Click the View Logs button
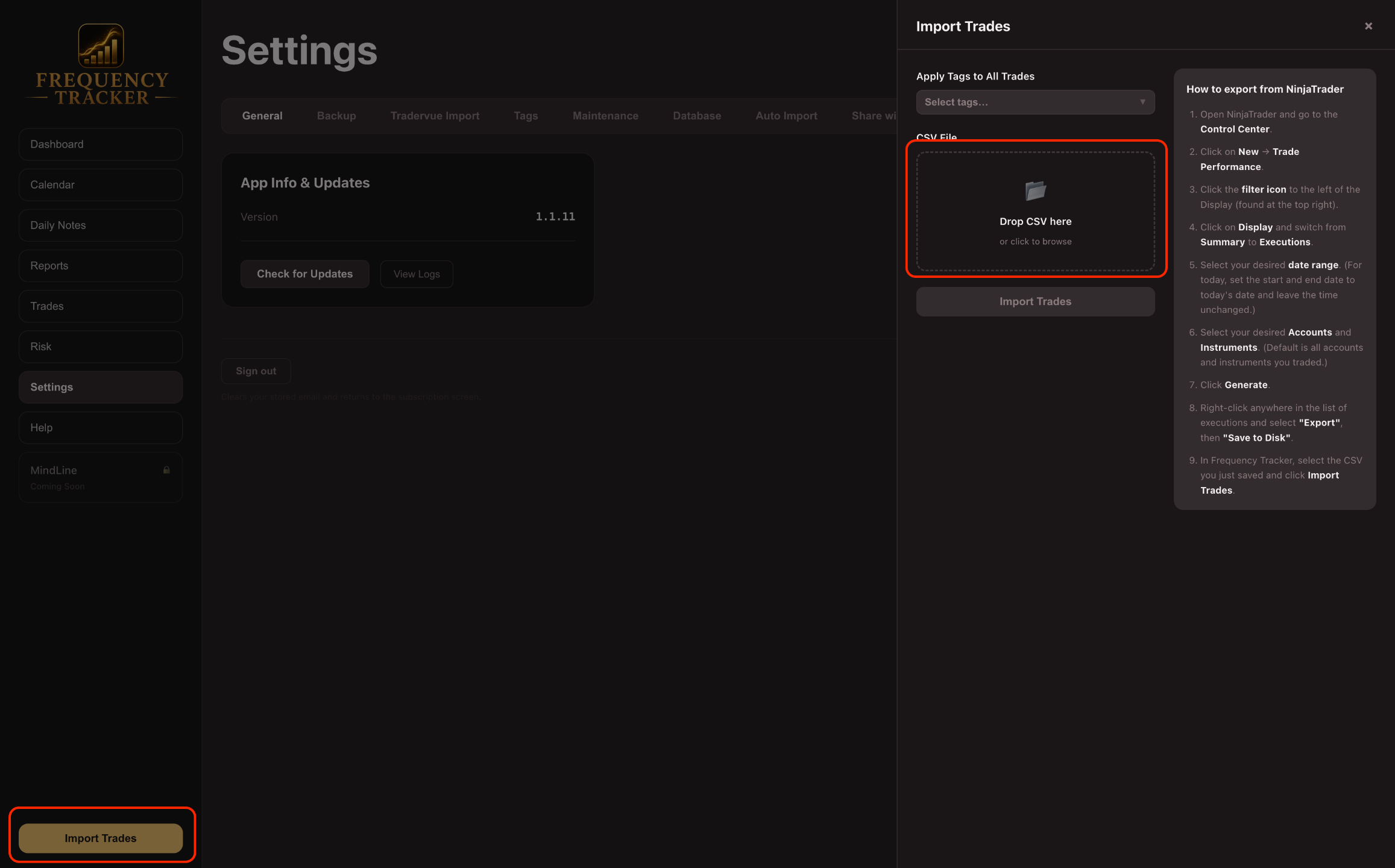The image size is (1395, 868). pyautogui.click(x=417, y=274)
